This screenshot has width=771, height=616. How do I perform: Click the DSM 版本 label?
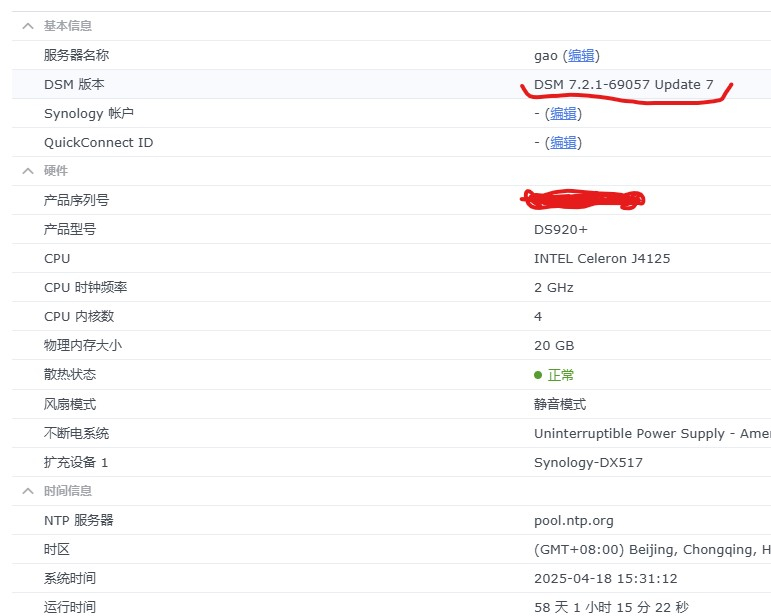coord(74,85)
